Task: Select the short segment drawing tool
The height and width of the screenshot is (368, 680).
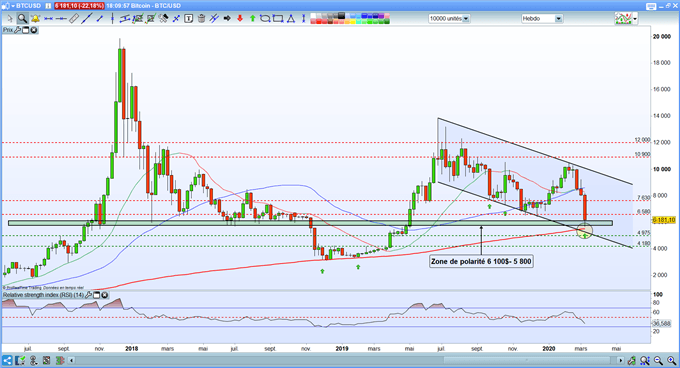Action: click(100, 19)
